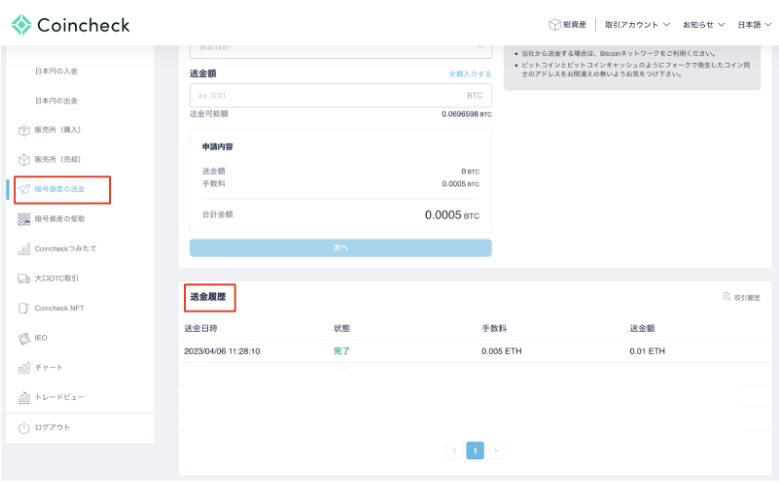Viewport: 779px width, 483px height.
Task: Open 暗号資産の受取 QR code icon
Action: [x=24, y=218]
